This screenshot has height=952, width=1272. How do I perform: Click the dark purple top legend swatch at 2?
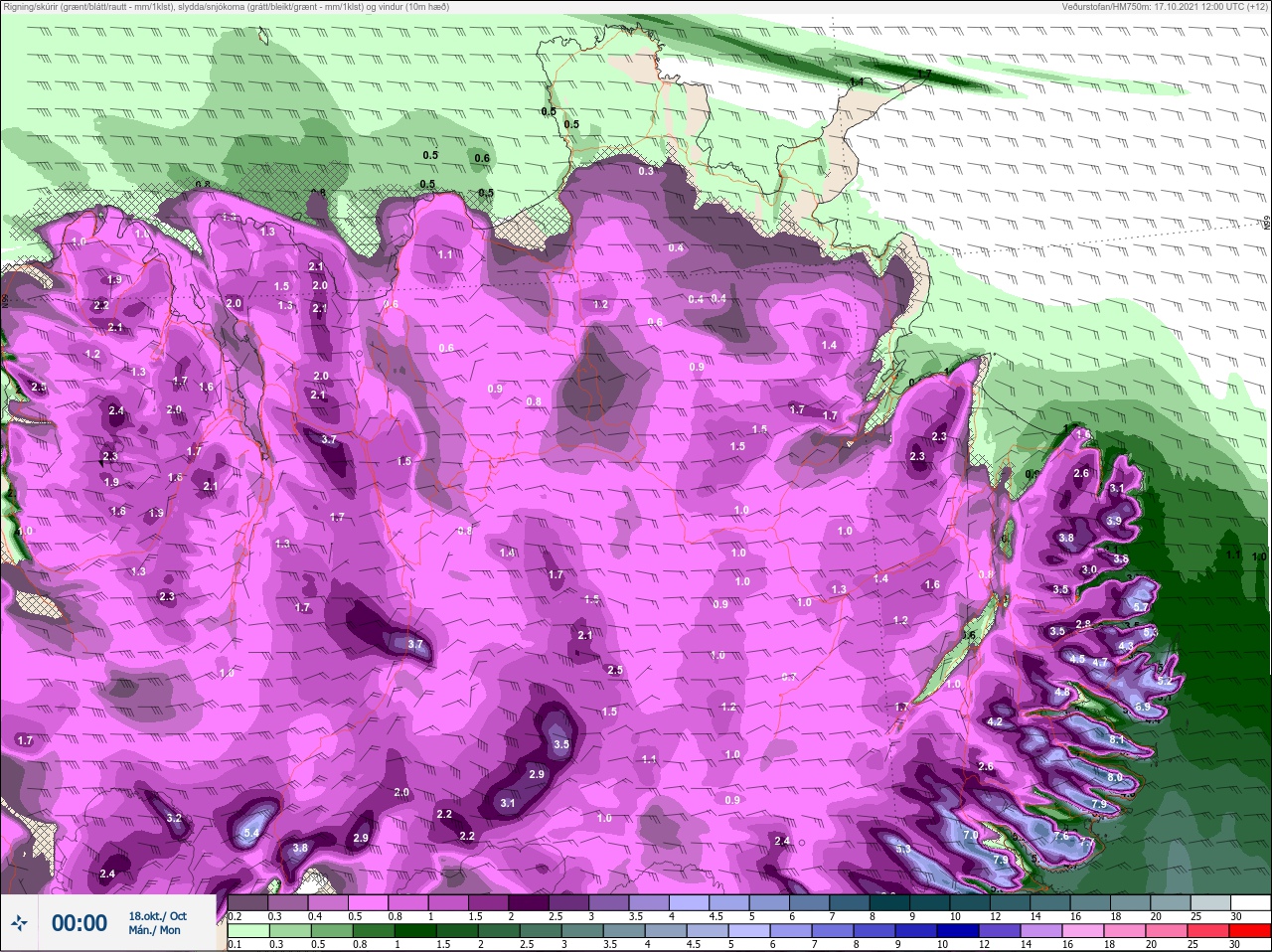531,902
